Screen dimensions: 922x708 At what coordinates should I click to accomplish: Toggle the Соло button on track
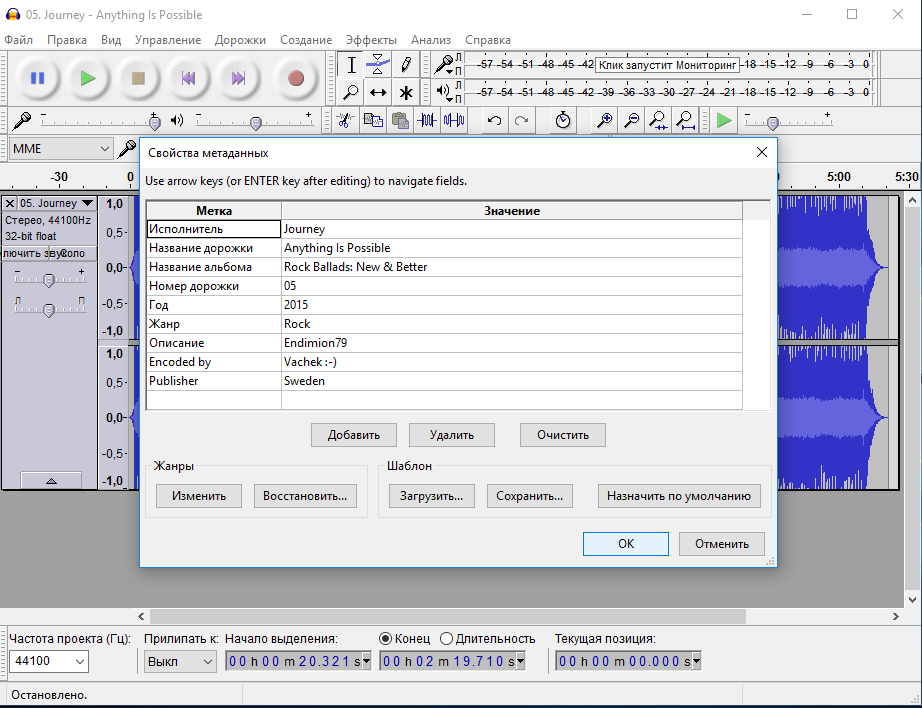(x=73, y=253)
